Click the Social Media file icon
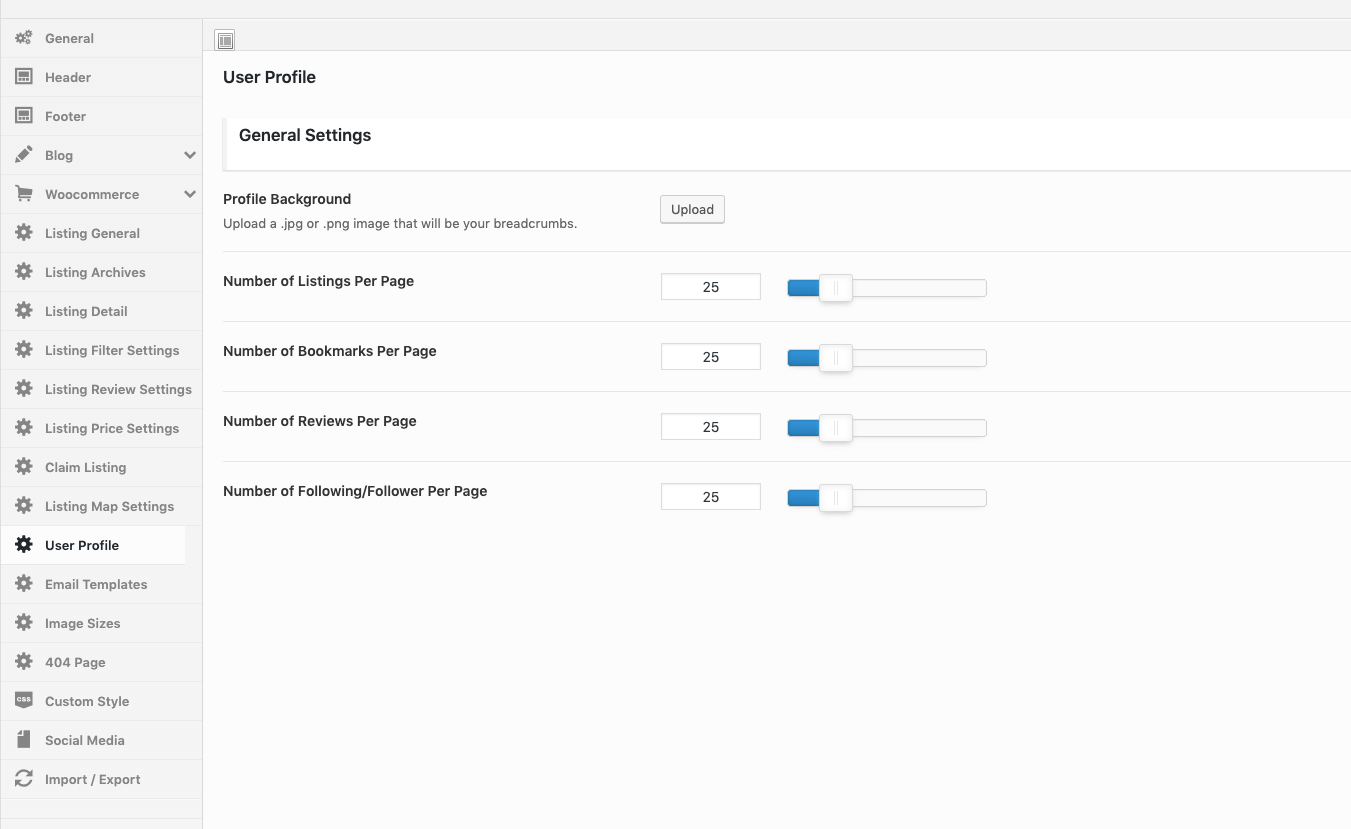Image resolution: width=1351 pixels, height=829 pixels. point(24,740)
